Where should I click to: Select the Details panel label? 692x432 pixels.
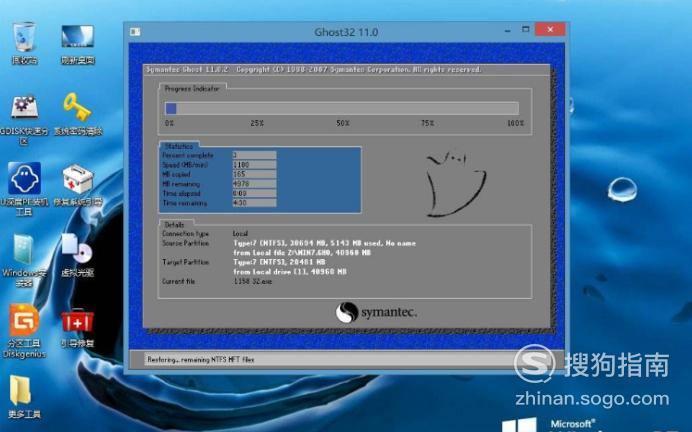[174, 225]
